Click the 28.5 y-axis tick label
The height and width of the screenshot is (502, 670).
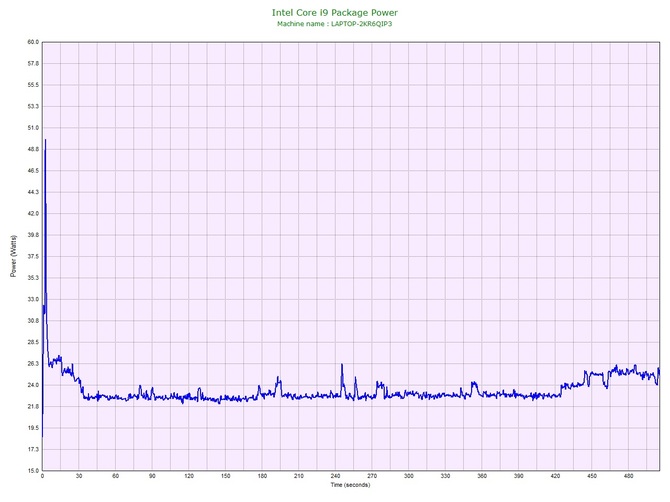pyautogui.click(x=33, y=342)
